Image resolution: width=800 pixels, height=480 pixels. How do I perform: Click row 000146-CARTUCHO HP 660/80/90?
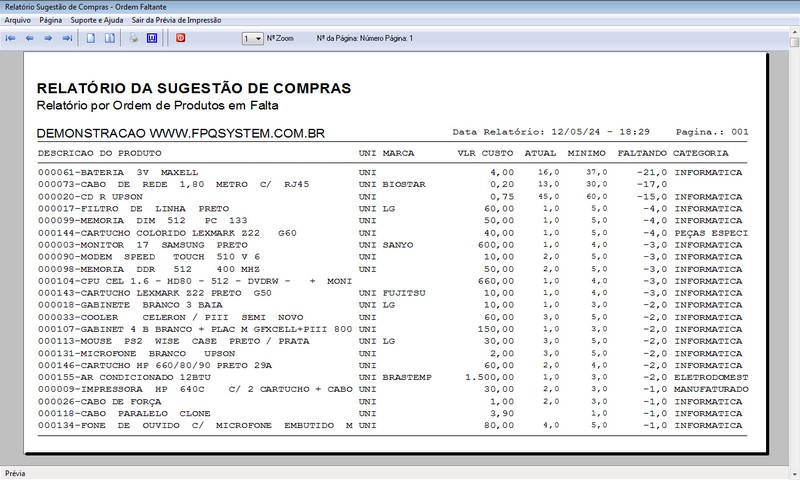pos(392,366)
